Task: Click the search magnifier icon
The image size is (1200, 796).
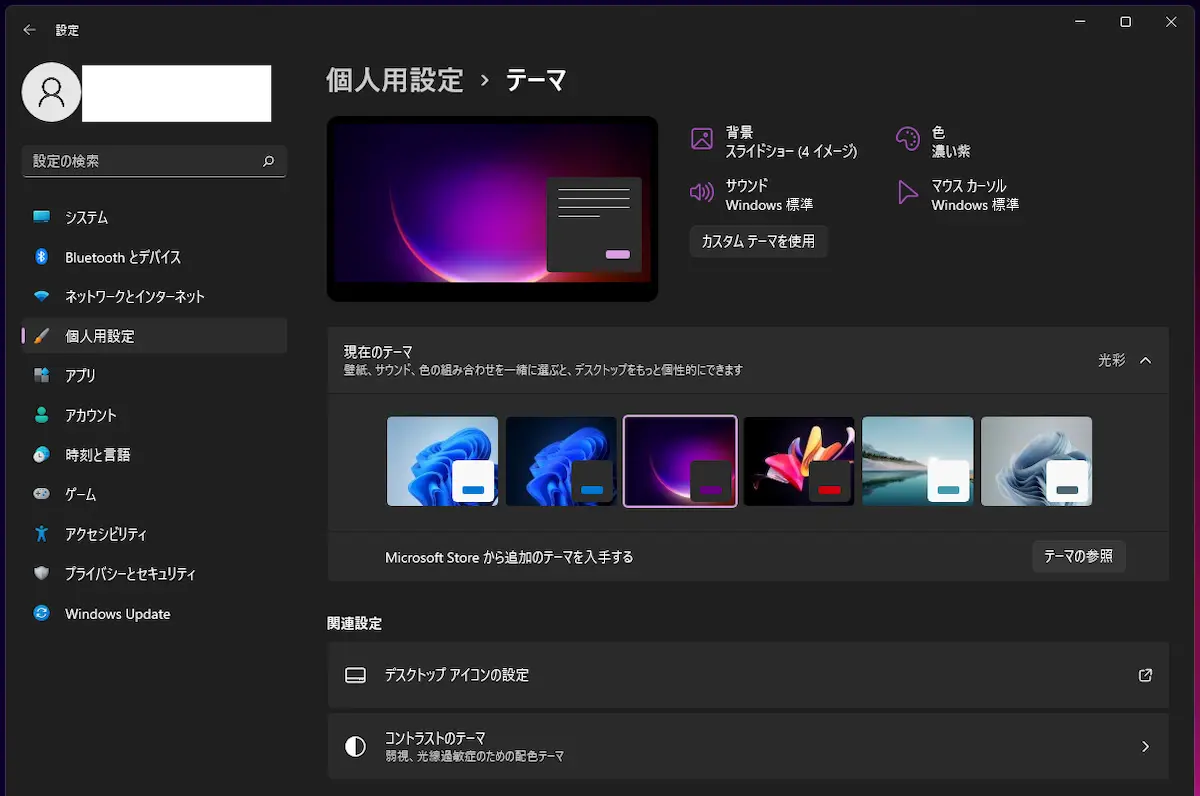Action: point(268,160)
